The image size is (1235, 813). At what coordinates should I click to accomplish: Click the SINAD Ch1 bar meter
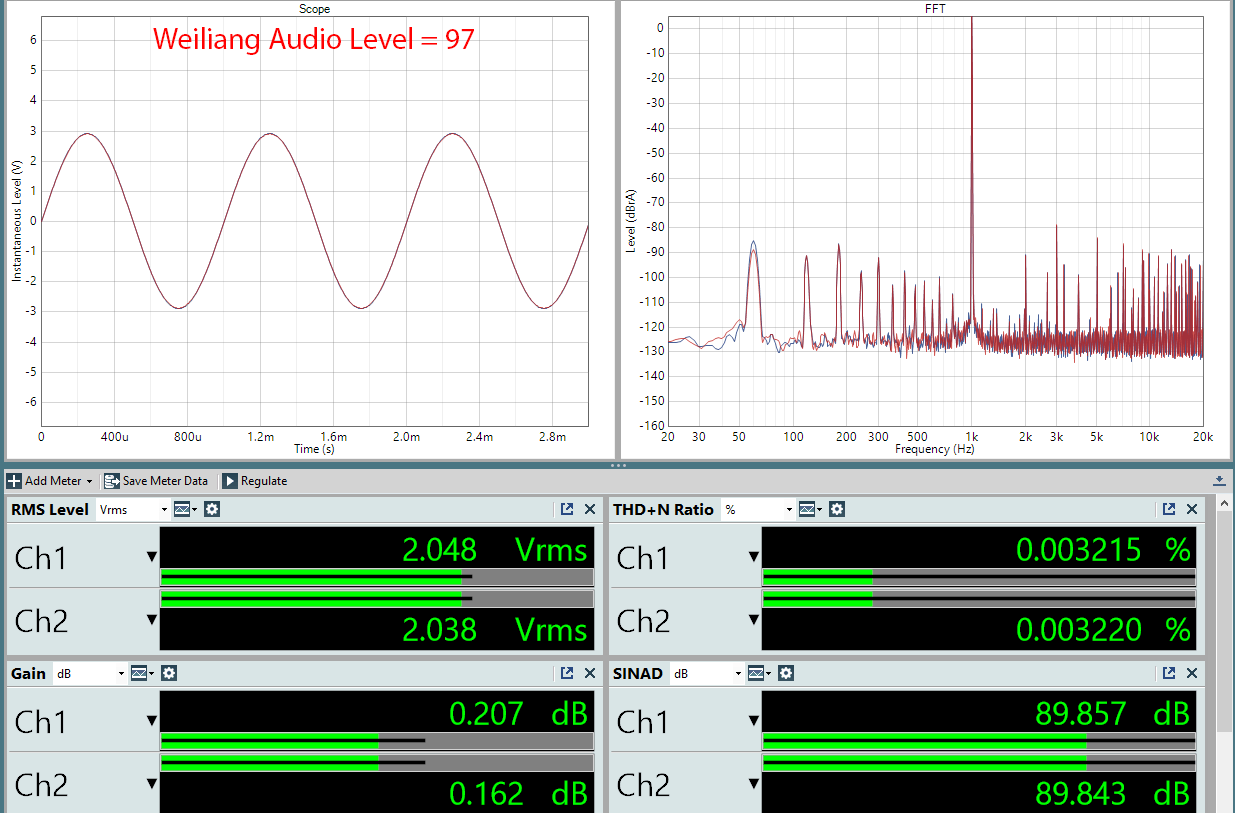pos(979,741)
